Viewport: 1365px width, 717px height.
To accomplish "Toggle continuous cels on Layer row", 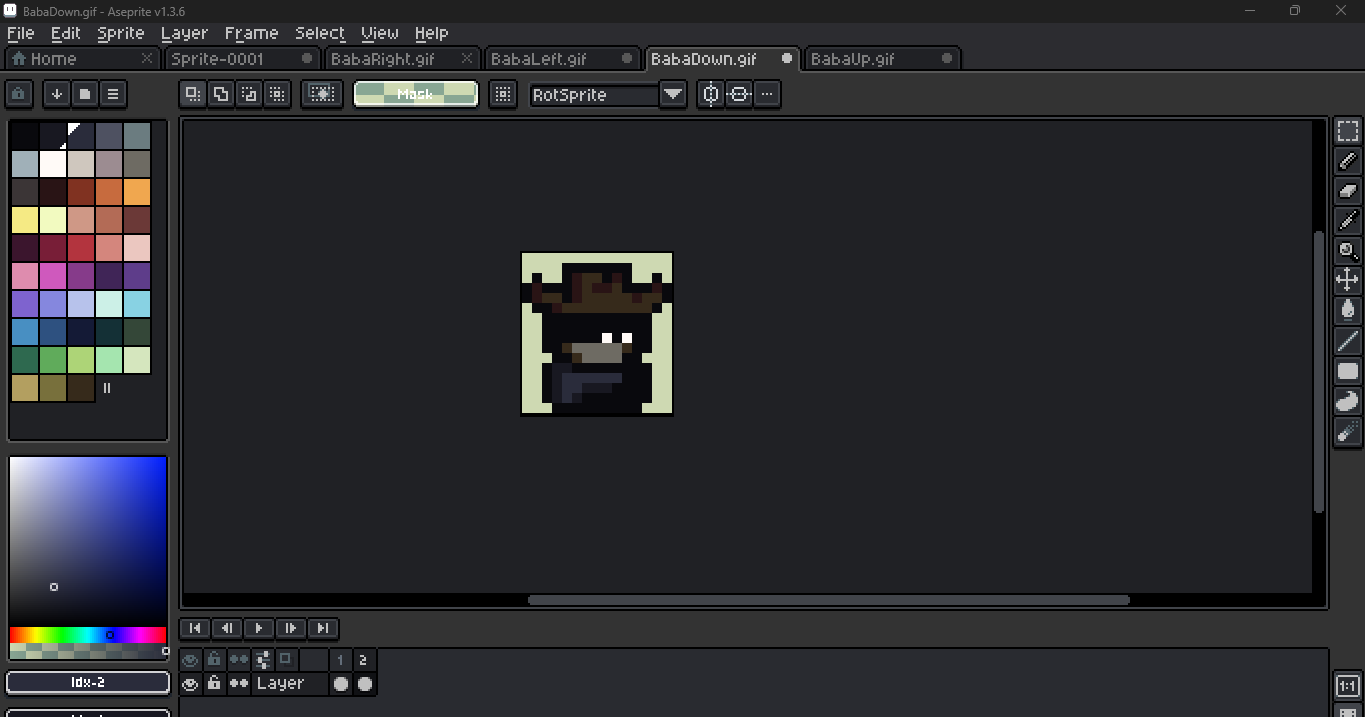I will [239, 684].
